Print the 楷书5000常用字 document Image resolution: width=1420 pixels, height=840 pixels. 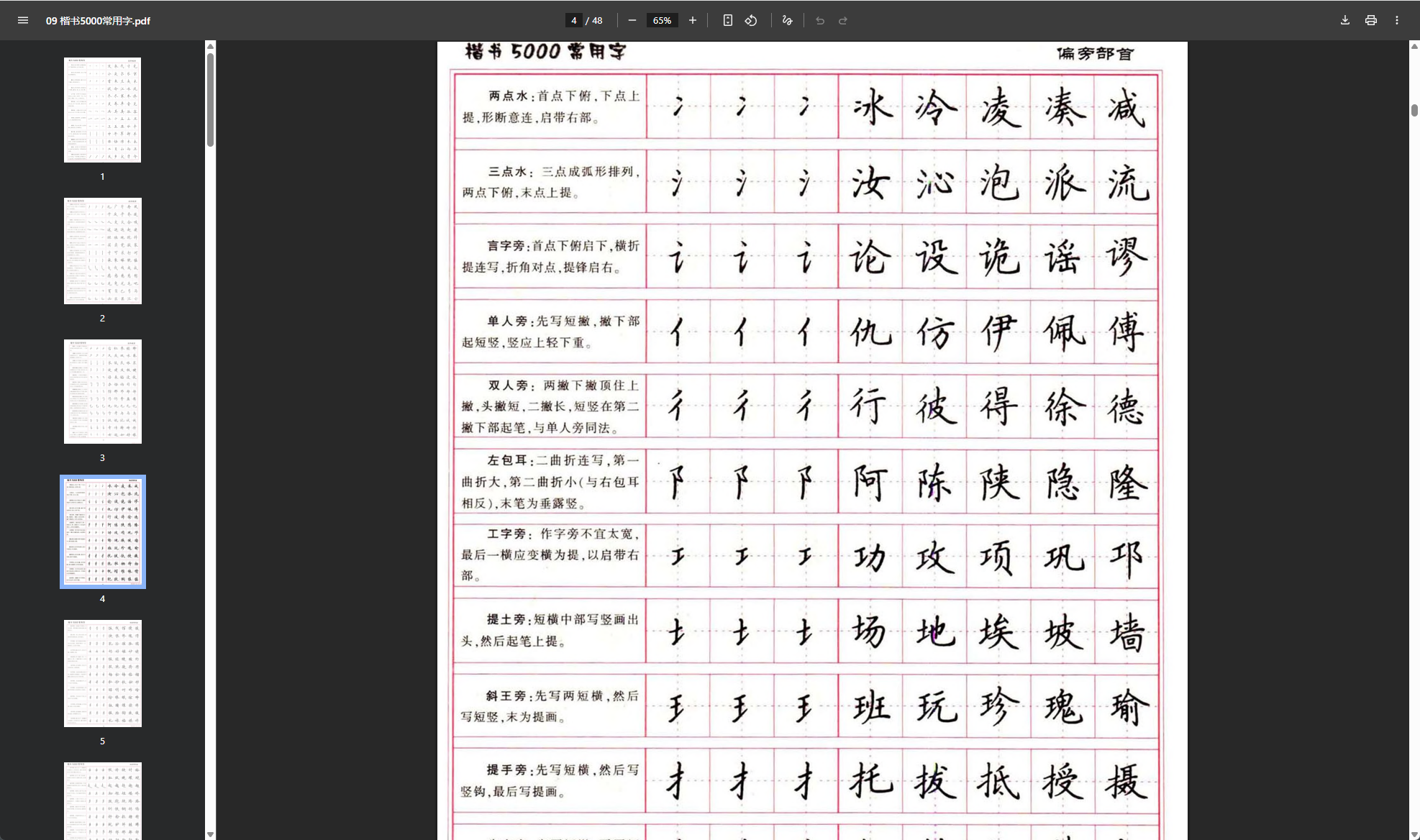[1370, 20]
